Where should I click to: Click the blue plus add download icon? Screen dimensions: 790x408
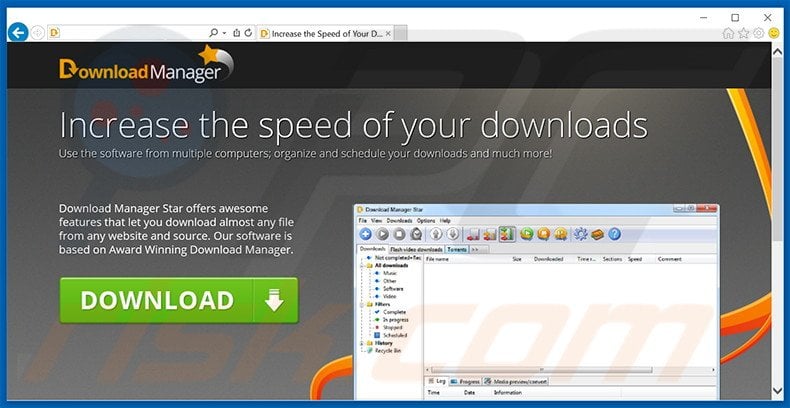366,234
